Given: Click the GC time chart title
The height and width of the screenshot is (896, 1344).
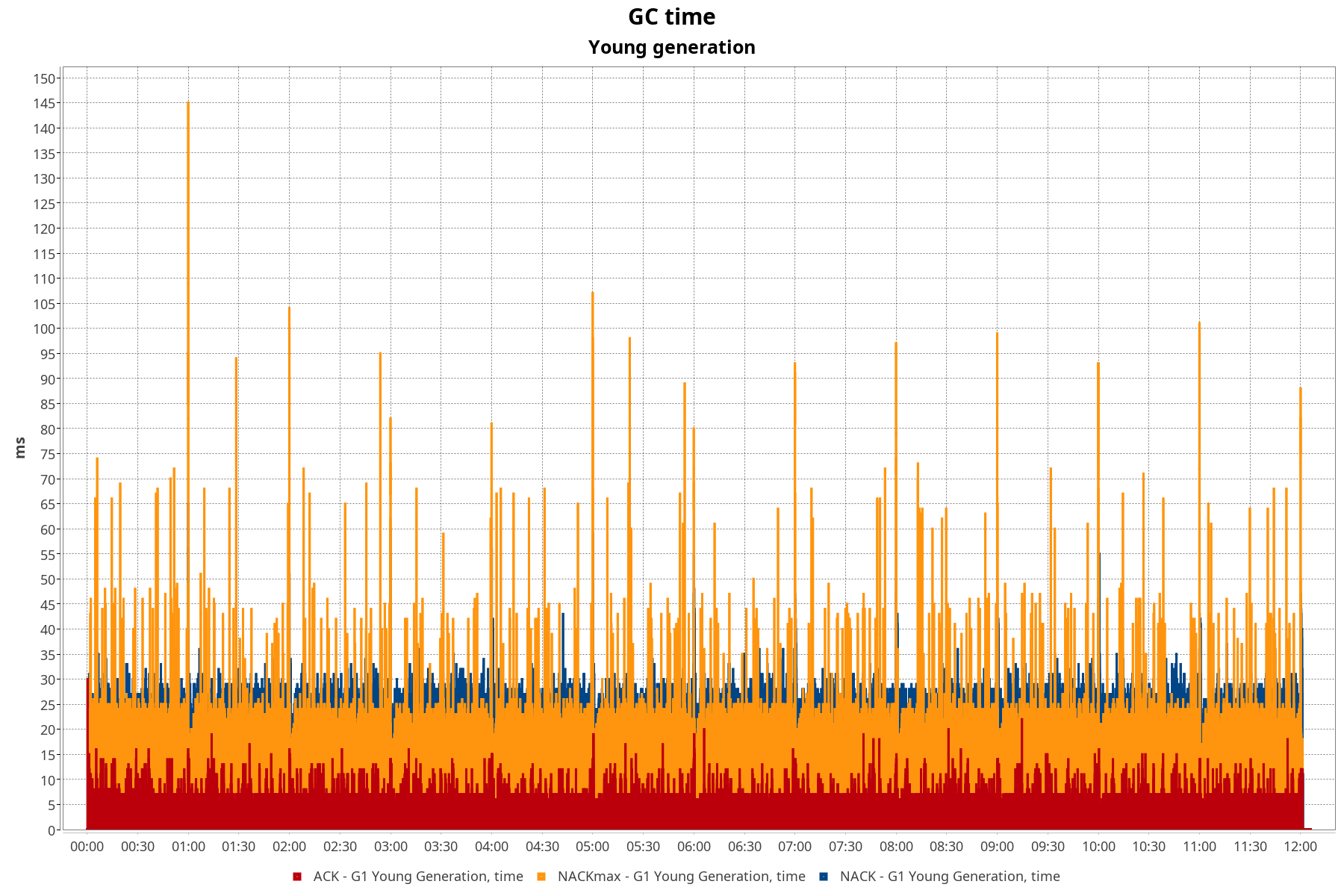Looking at the screenshot, I should pos(671,16).
